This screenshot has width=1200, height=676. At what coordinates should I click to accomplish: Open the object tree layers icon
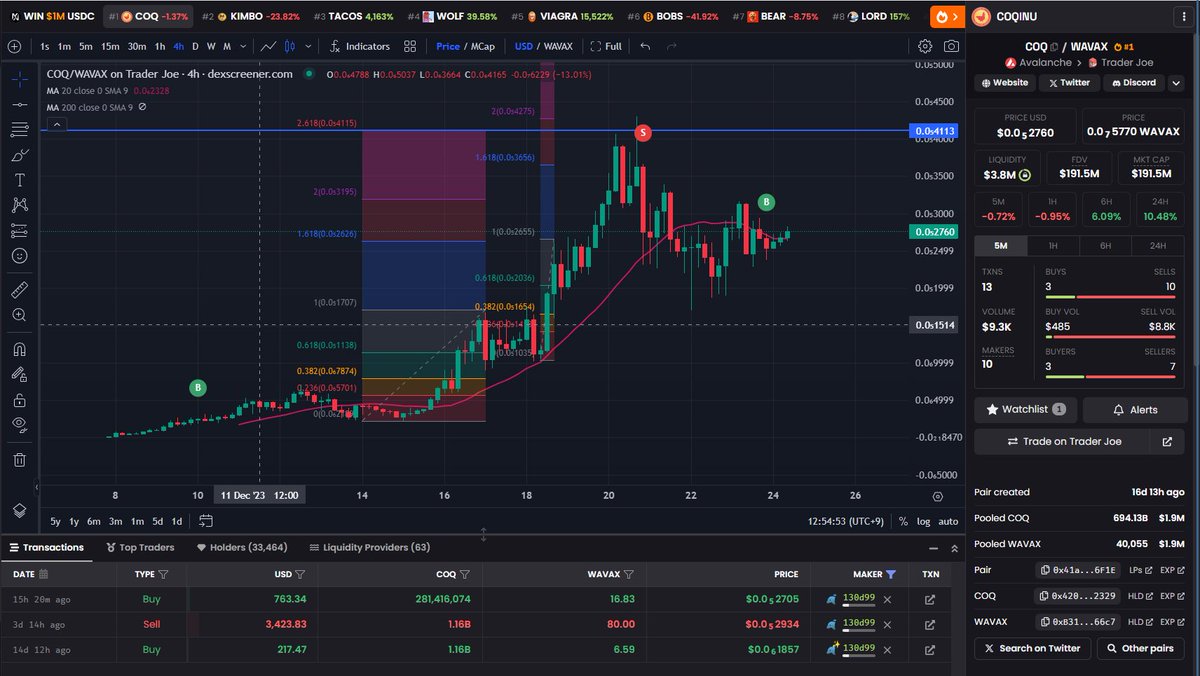[19, 510]
